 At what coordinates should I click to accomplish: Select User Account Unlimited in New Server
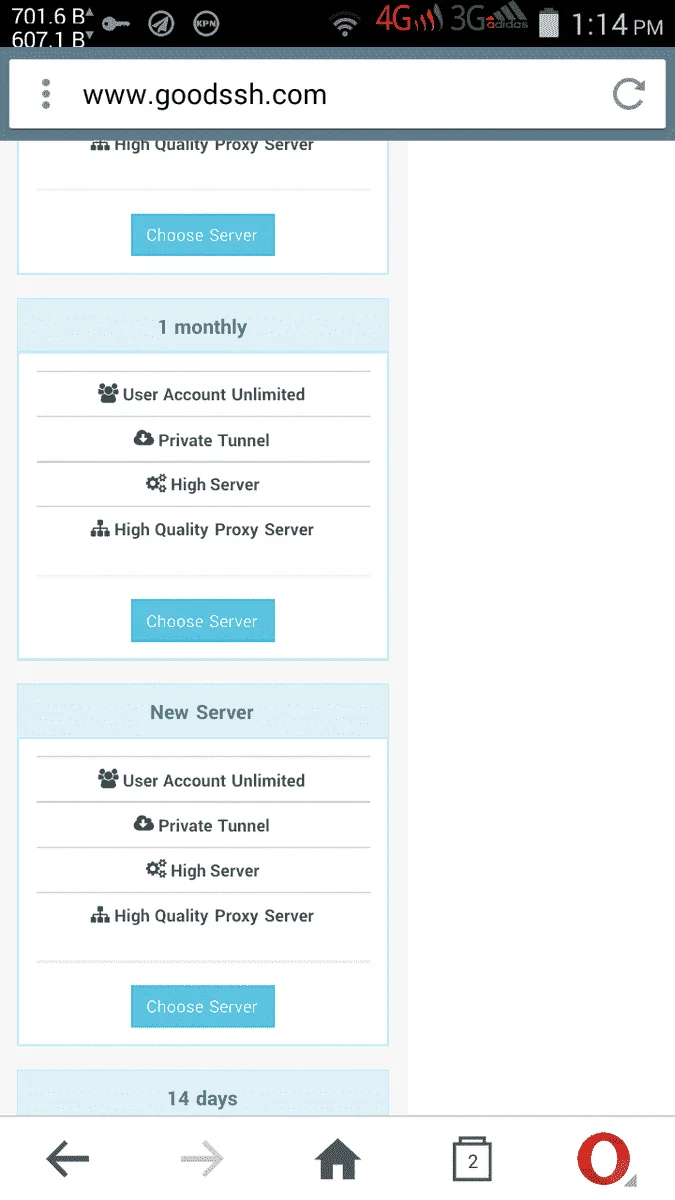(x=214, y=780)
